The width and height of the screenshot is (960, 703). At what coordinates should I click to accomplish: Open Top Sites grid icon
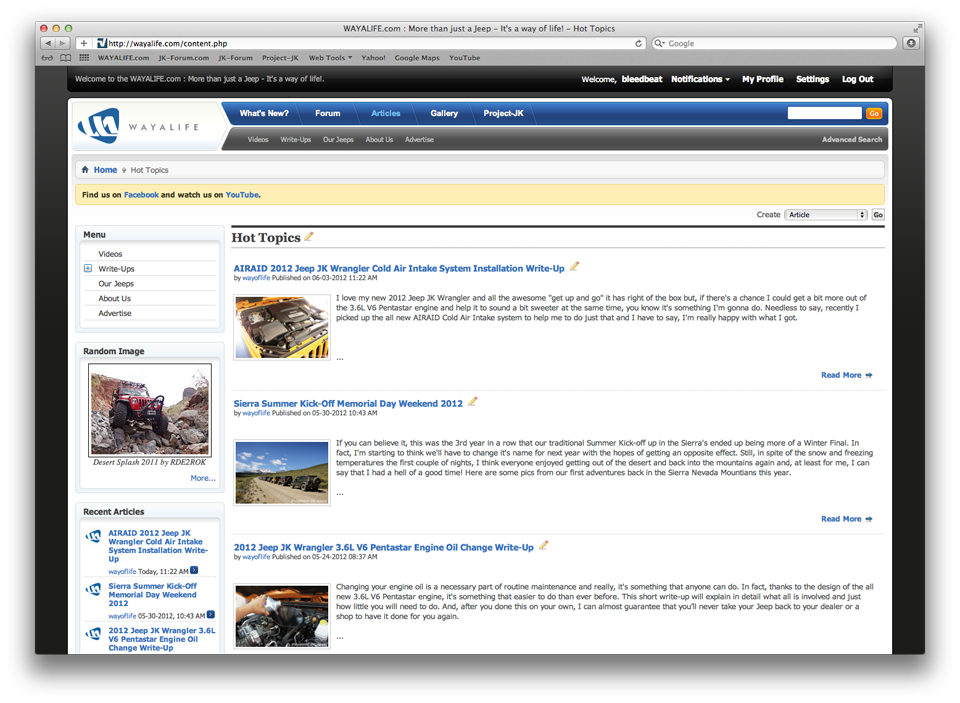pyautogui.click(x=84, y=58)
